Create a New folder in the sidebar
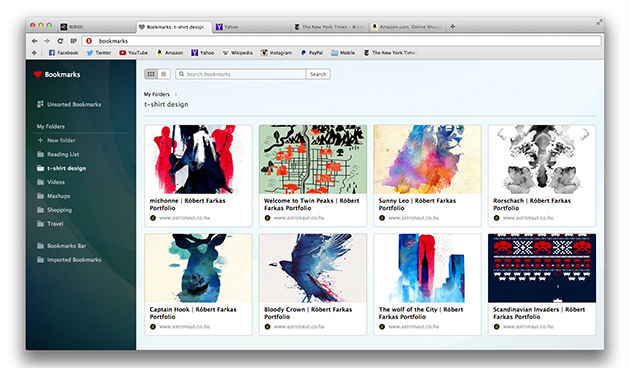 56,140
